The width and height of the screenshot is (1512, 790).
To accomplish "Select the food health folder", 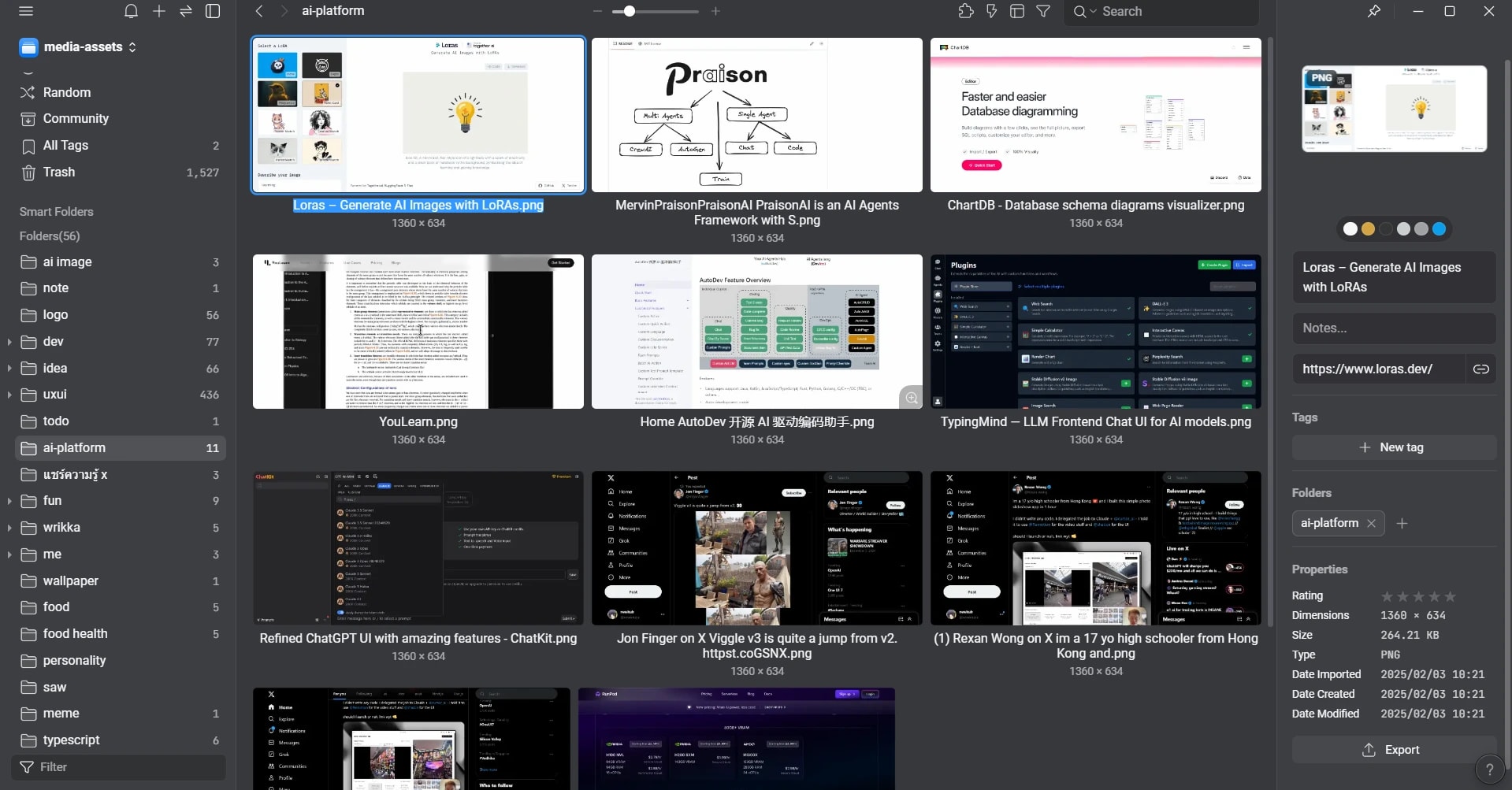I will [120, 634].
